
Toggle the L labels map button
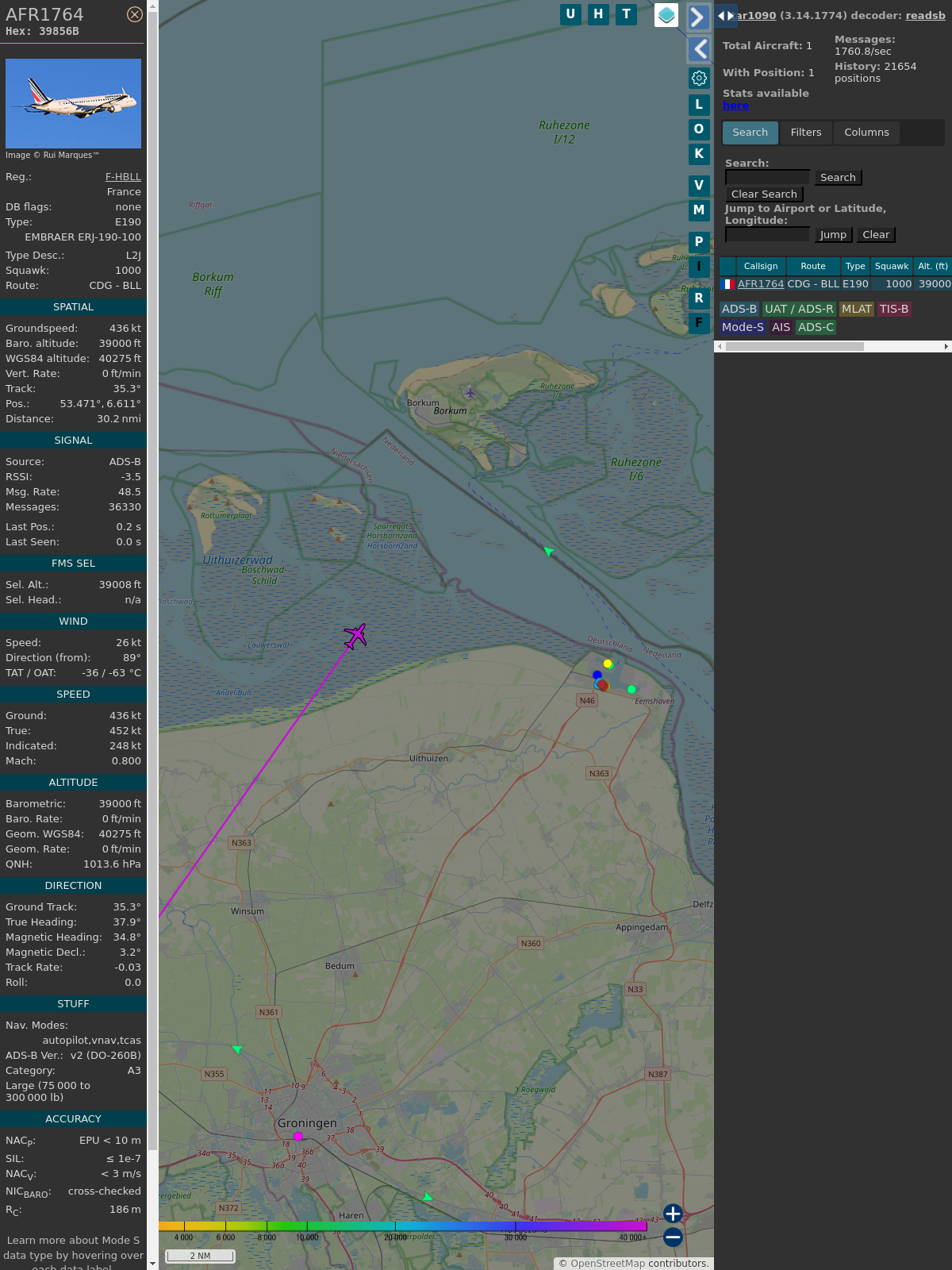point(699,105)
